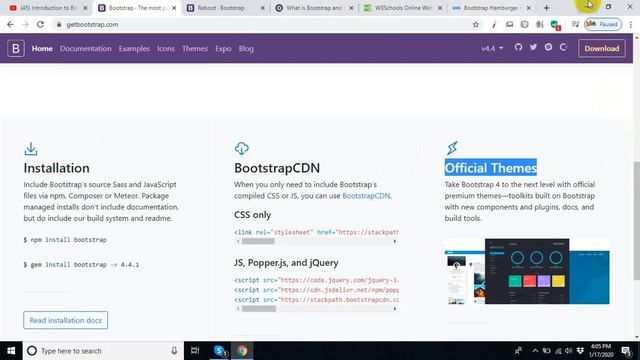
Task: Go back with the browser back arrow
Action: (10, 24)
